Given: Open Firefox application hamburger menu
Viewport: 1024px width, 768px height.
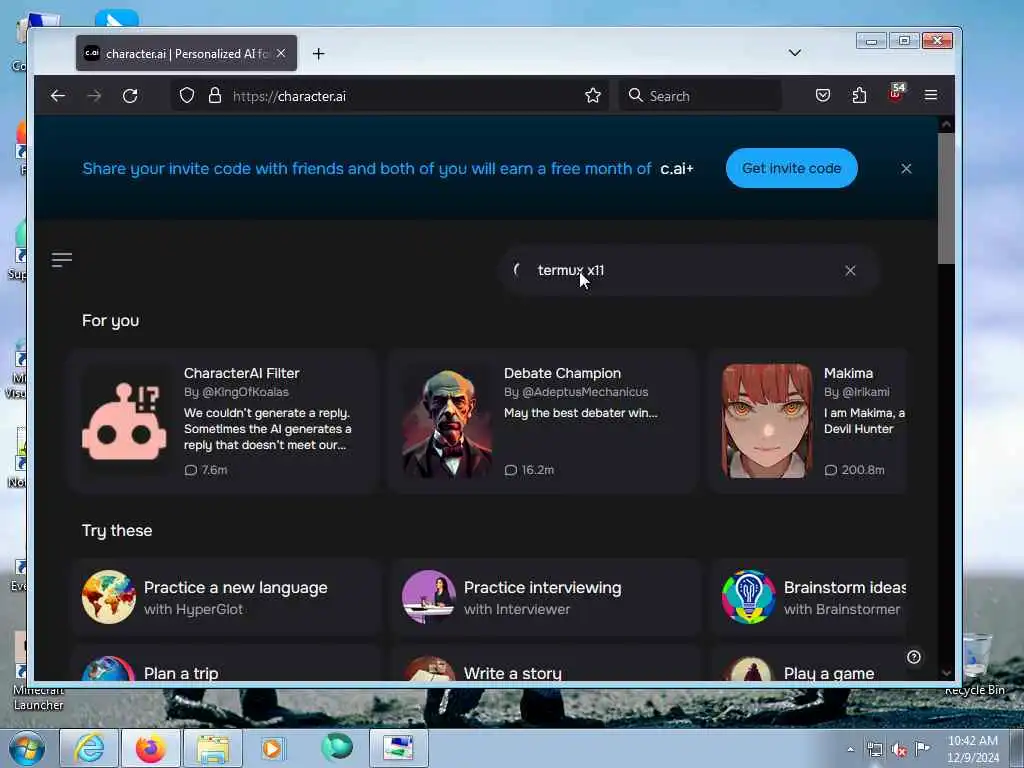Looking at the screenshot, I should [931, 96].
